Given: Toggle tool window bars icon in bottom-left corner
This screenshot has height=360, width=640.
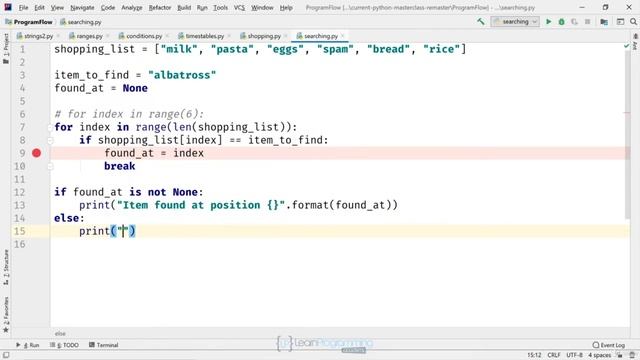Looking at the screenshot, I should (6, 355).
